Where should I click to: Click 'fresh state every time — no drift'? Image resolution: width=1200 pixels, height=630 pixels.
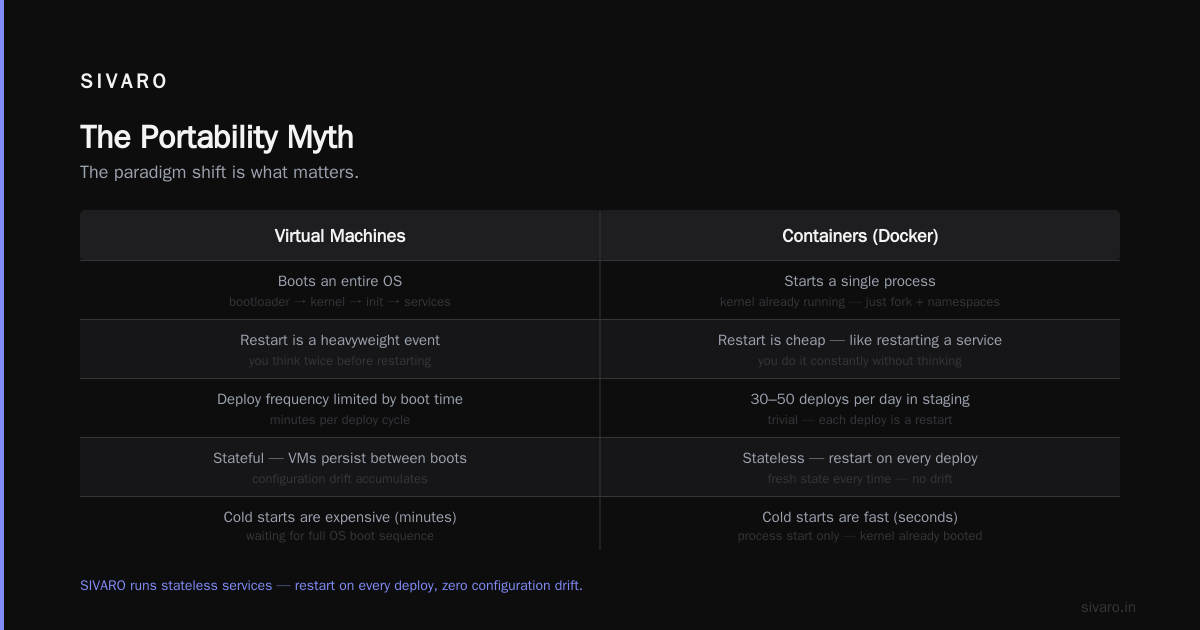pyautogui.click(x=860, y=478)
